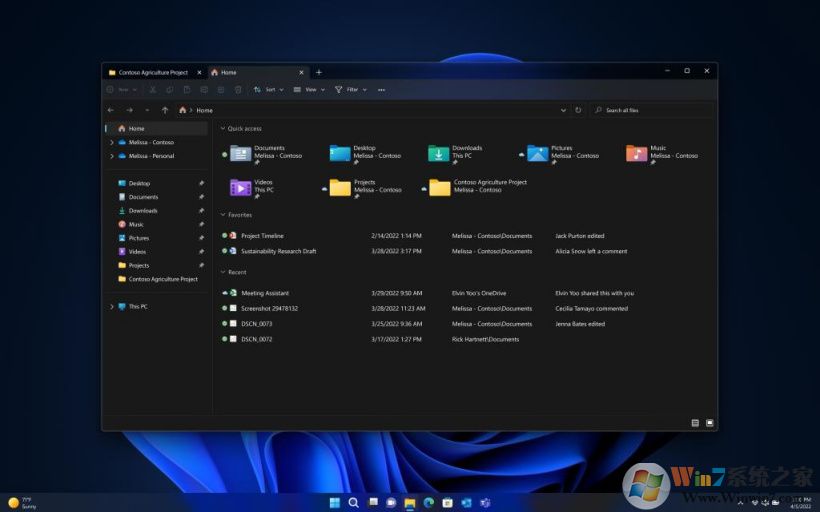
Task: Go up one folder level
Action: click(165, 110)
